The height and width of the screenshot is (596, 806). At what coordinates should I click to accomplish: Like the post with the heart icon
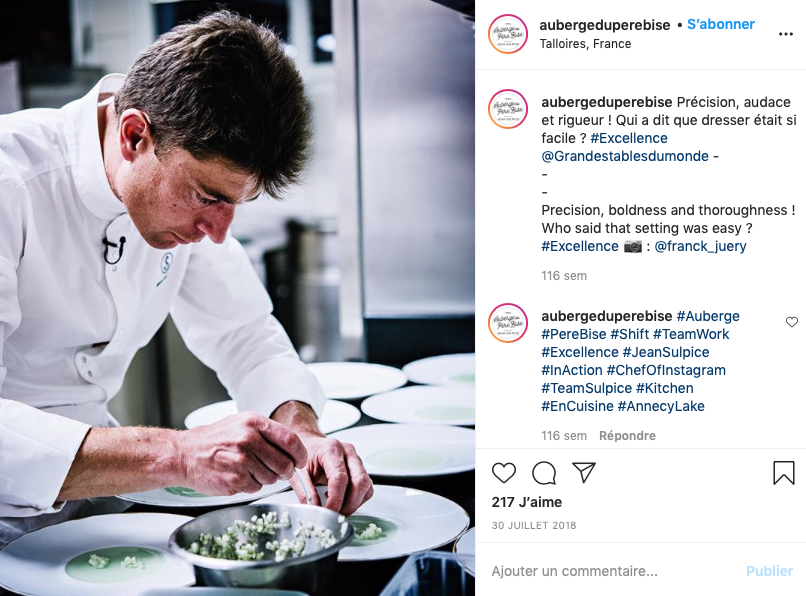point(504,473)
